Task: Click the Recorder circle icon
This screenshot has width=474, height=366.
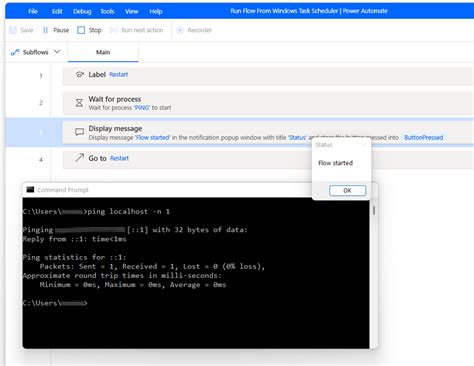Action: [180, 30]
